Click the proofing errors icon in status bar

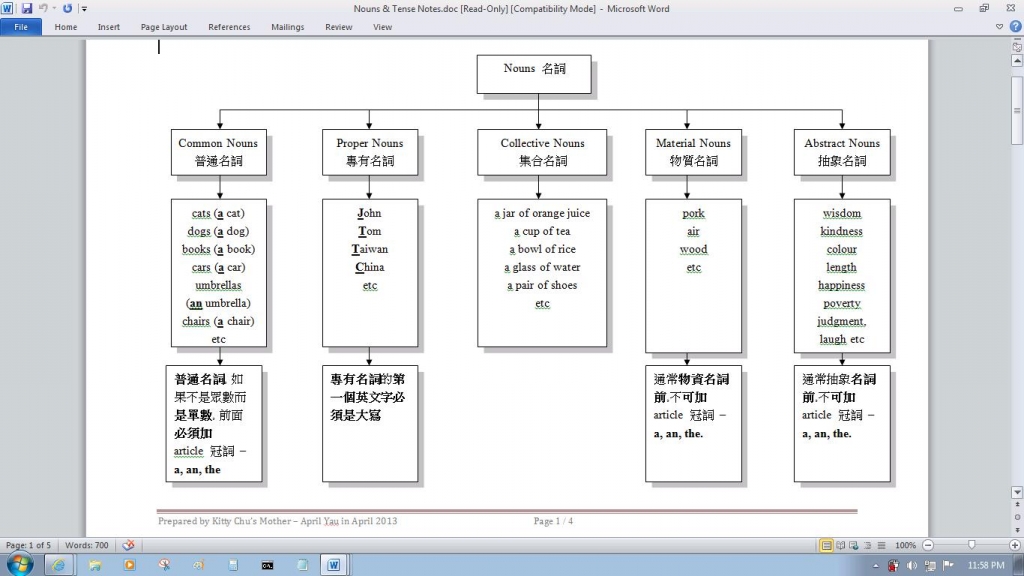[x=128, y=545]
